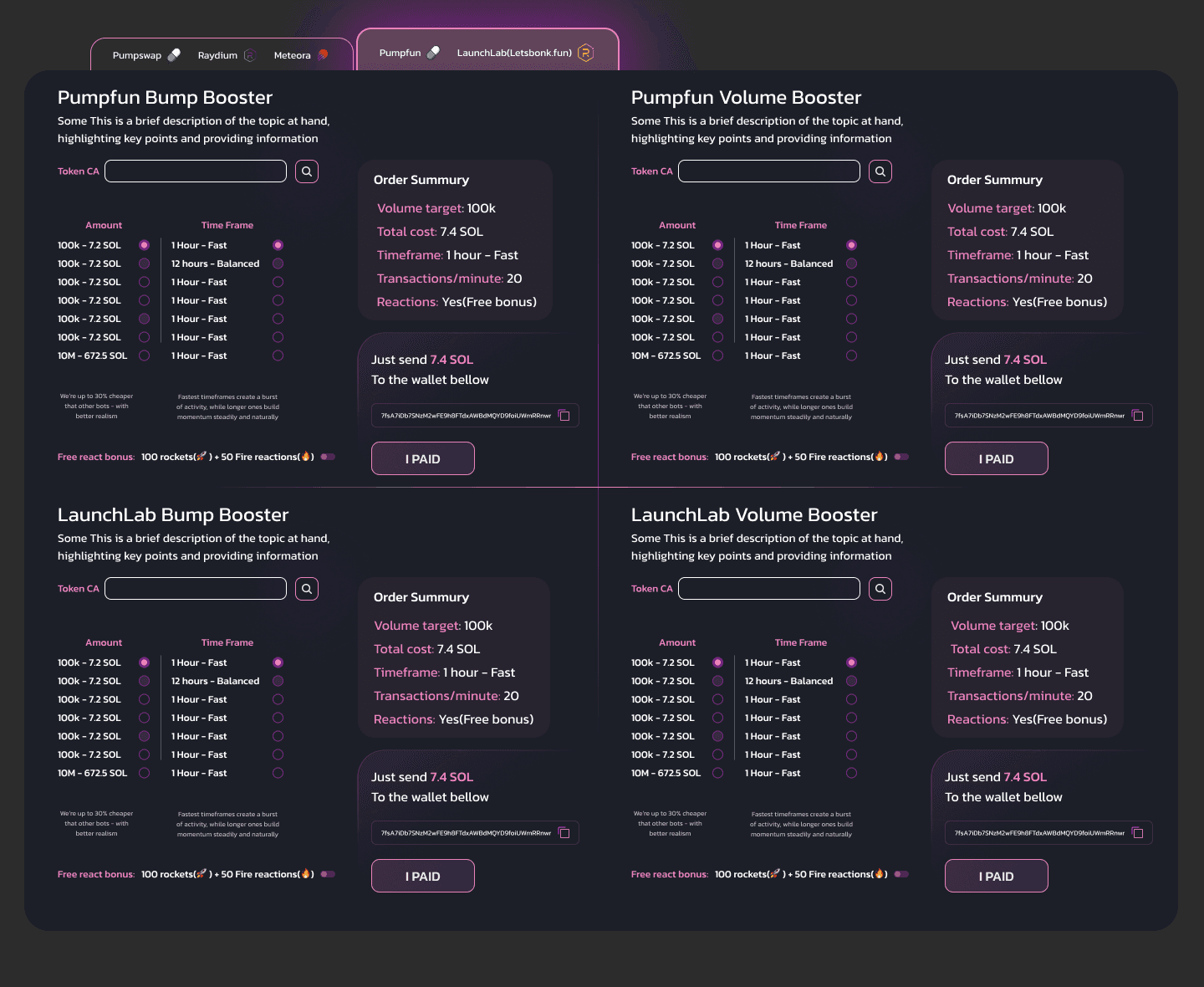Click the selected Time Frame radio in LaunchLab Volume Booster
Screen dimensions: 1204x987
[851, 662]
